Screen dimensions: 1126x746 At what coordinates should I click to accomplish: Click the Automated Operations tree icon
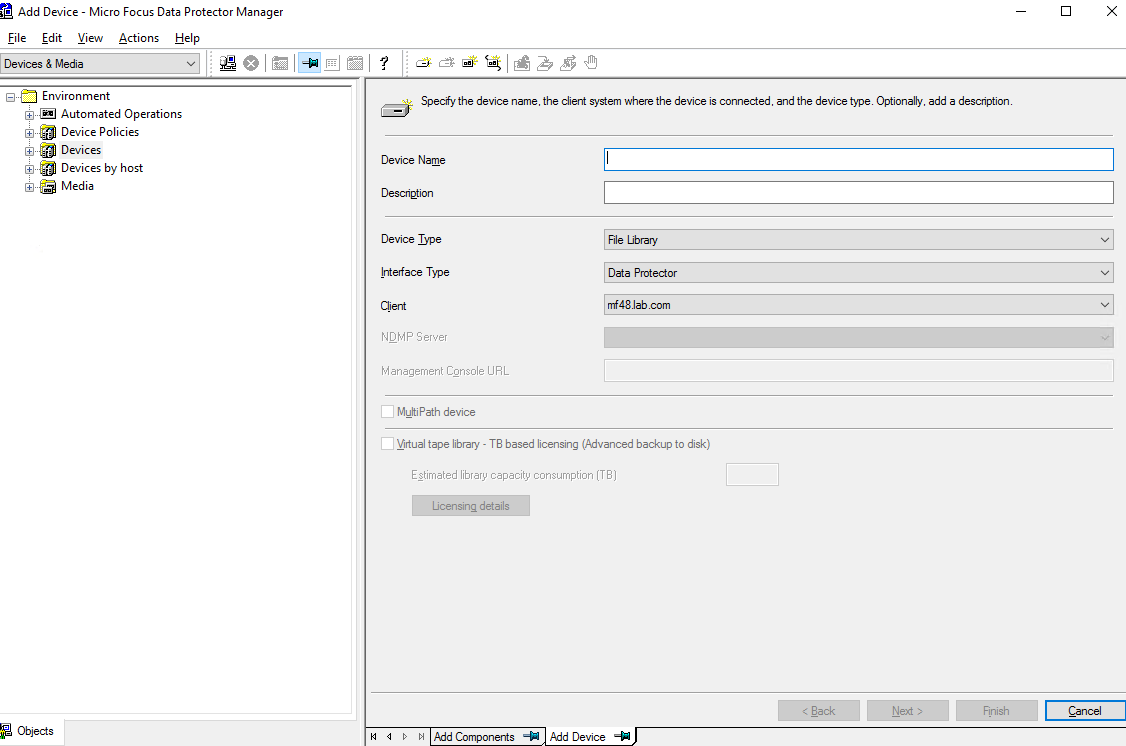48,114
